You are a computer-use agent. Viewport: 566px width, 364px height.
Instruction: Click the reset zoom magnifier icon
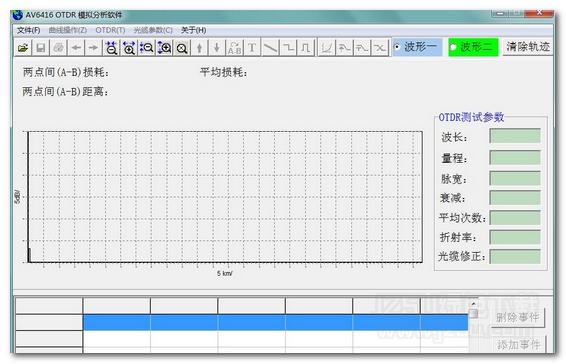click(x=182, y=48)
